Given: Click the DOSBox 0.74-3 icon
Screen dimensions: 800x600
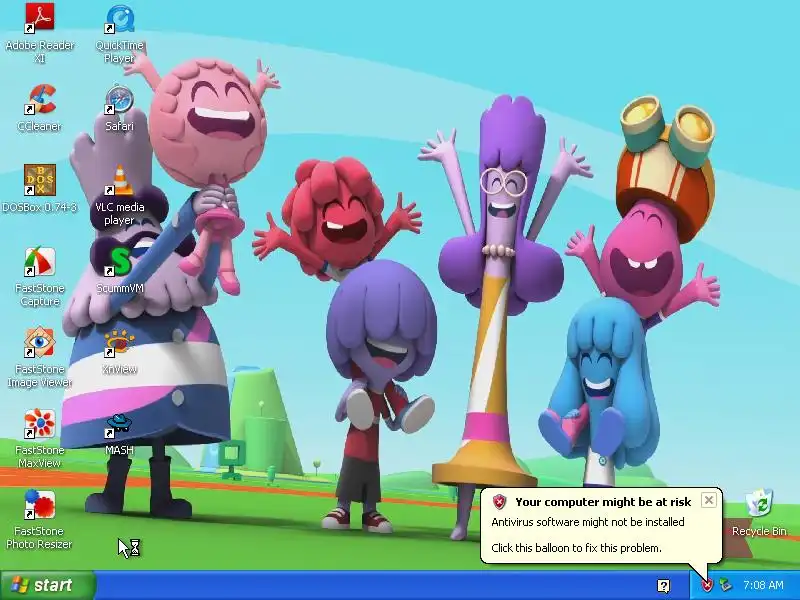Looking at the screenshot, I should click(x=40, y=181).
